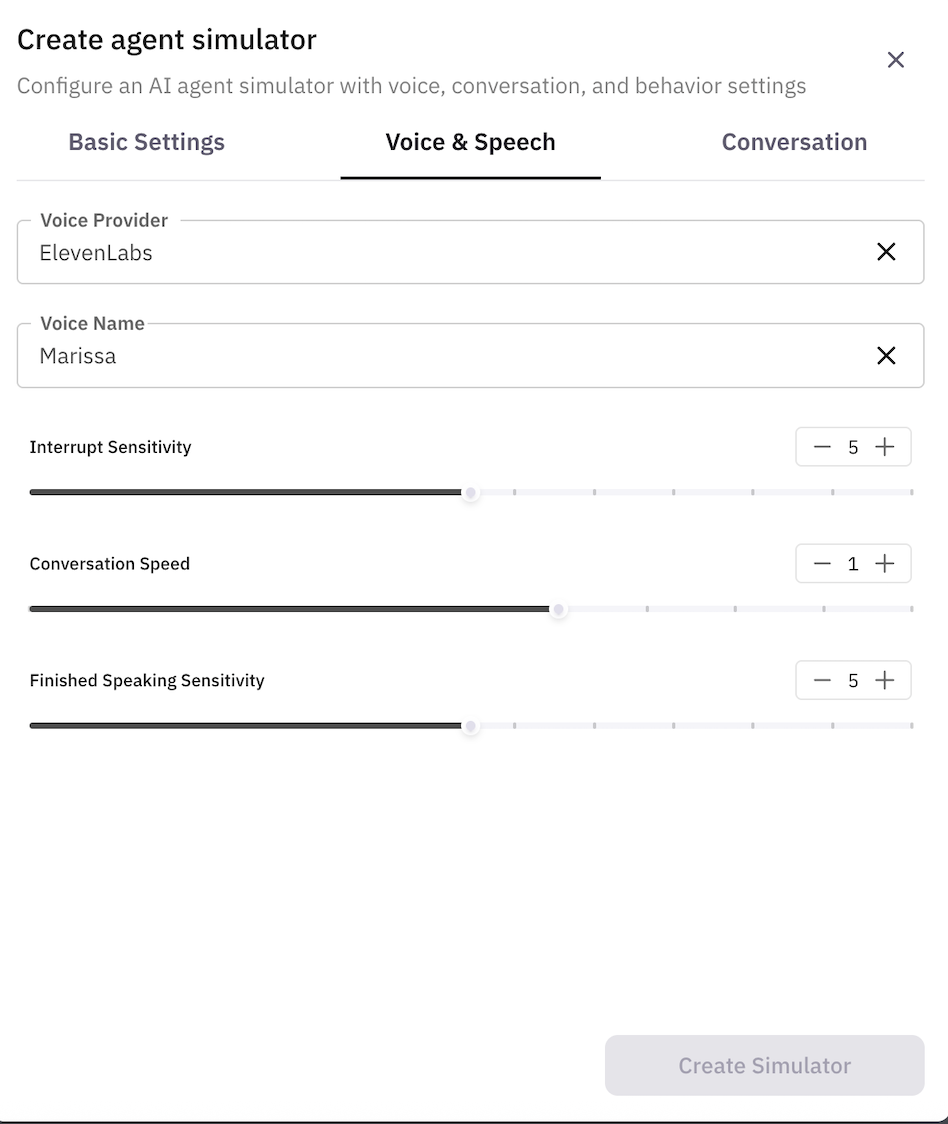Click the Conversation Speed number field
The image size is (948, 1124).
point(853,564)
